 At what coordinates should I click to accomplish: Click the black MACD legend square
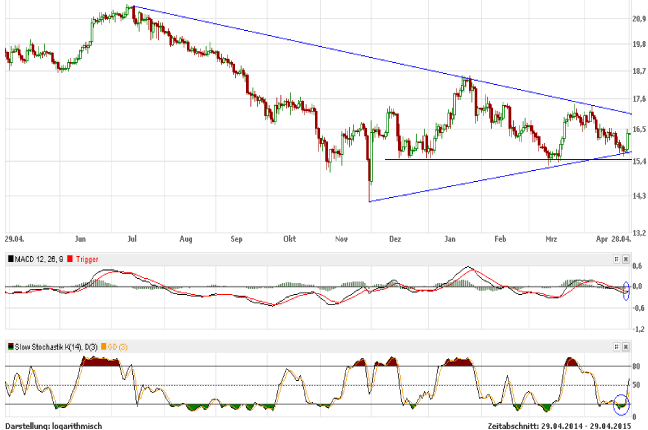8,258
